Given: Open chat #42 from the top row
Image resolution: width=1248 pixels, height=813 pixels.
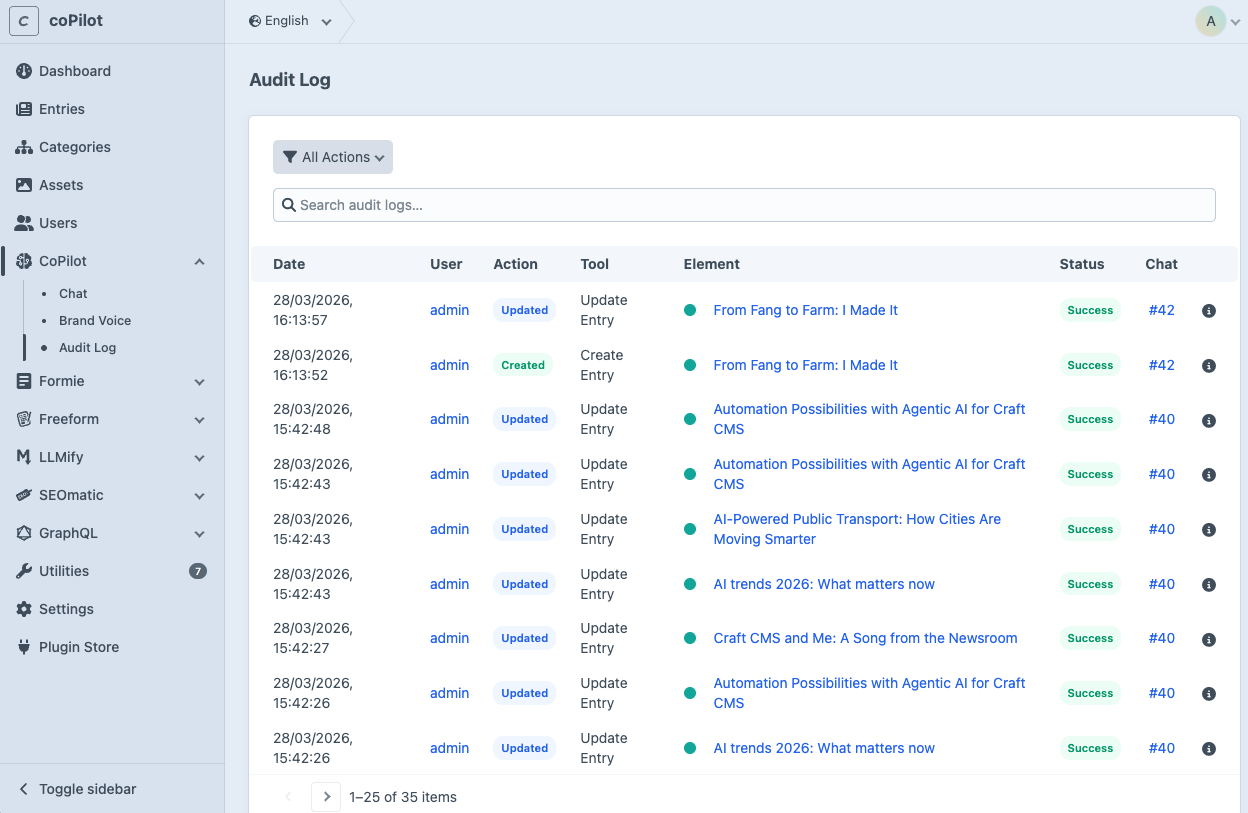Looking at the screenshot, I should tap(1161, 310).
